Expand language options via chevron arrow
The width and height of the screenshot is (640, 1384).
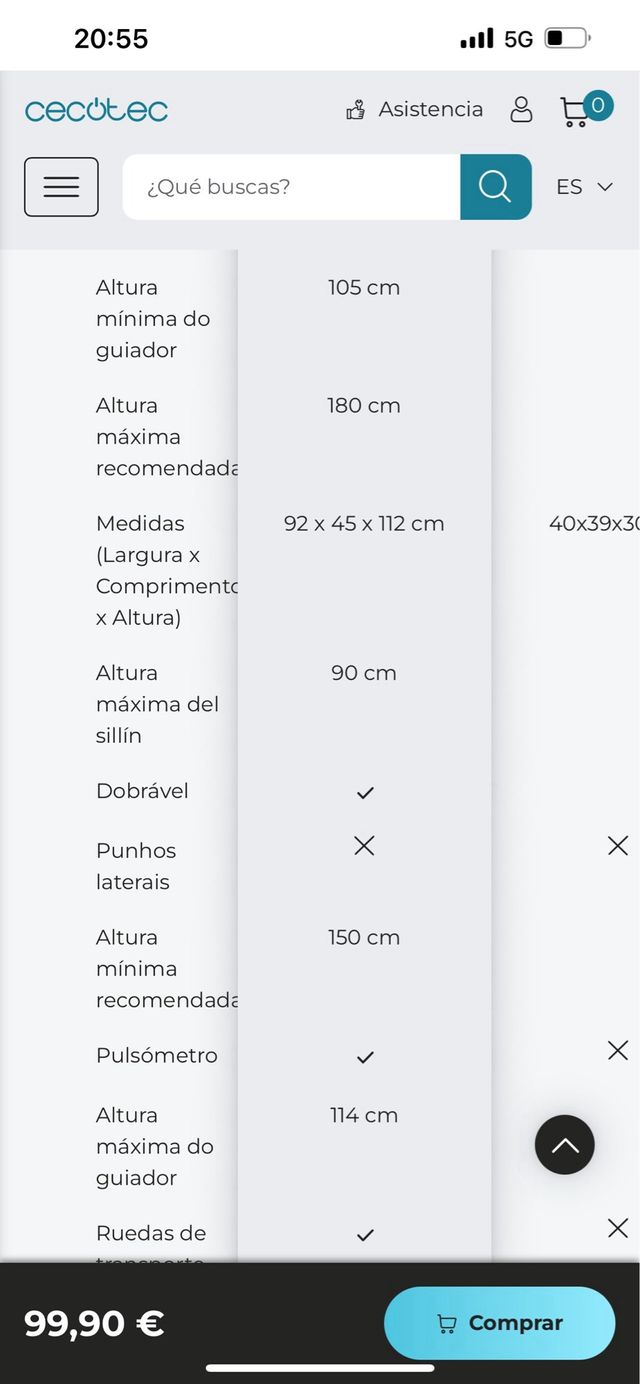click(x=604, y=187)
